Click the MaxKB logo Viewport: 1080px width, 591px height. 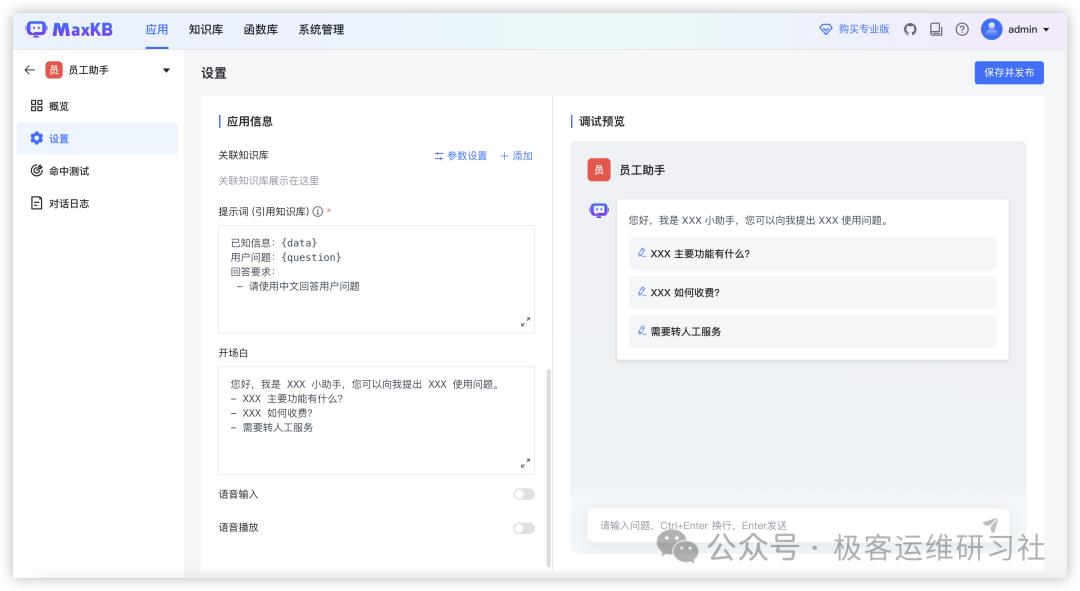pos(69,30)
